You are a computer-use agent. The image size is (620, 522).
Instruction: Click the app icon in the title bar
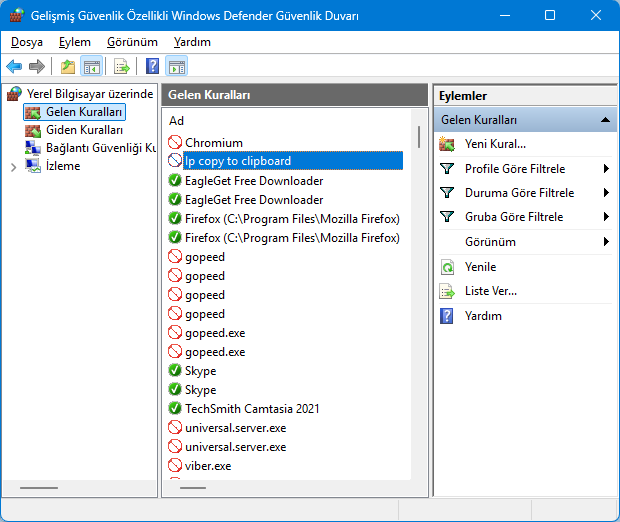[17, 15]
